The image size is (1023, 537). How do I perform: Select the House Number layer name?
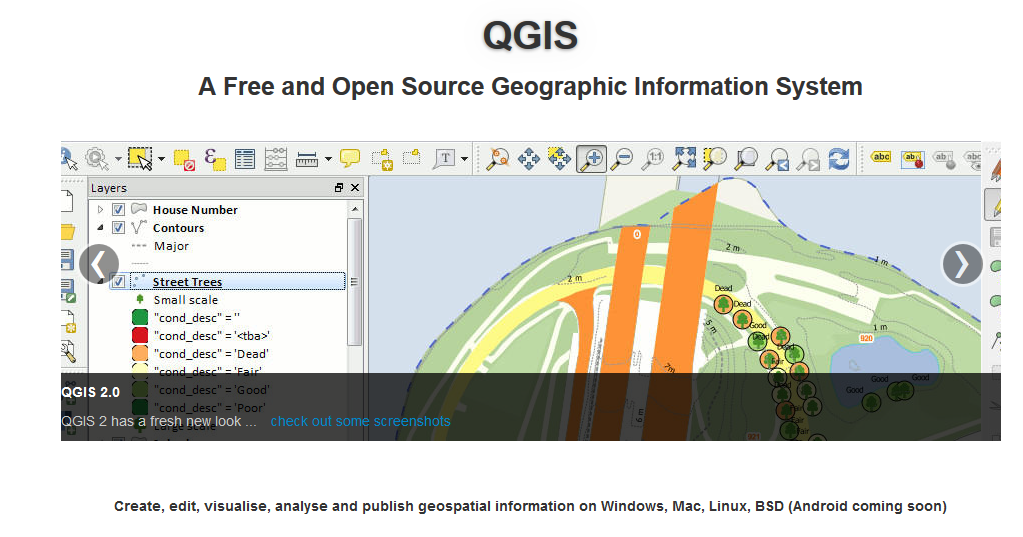tap(195, 210)
